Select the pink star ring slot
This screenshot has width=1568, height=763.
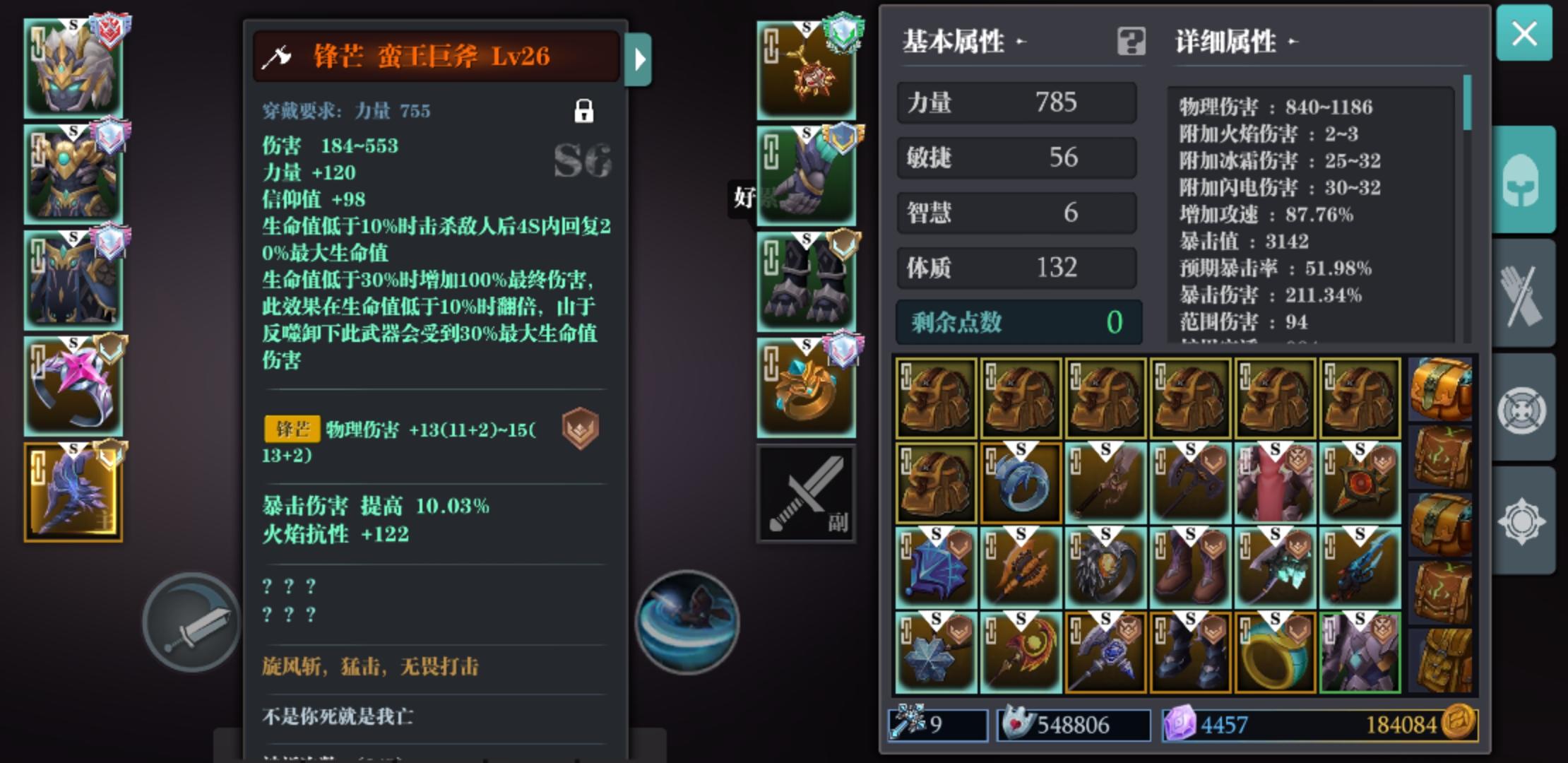[x=73, y=386]
